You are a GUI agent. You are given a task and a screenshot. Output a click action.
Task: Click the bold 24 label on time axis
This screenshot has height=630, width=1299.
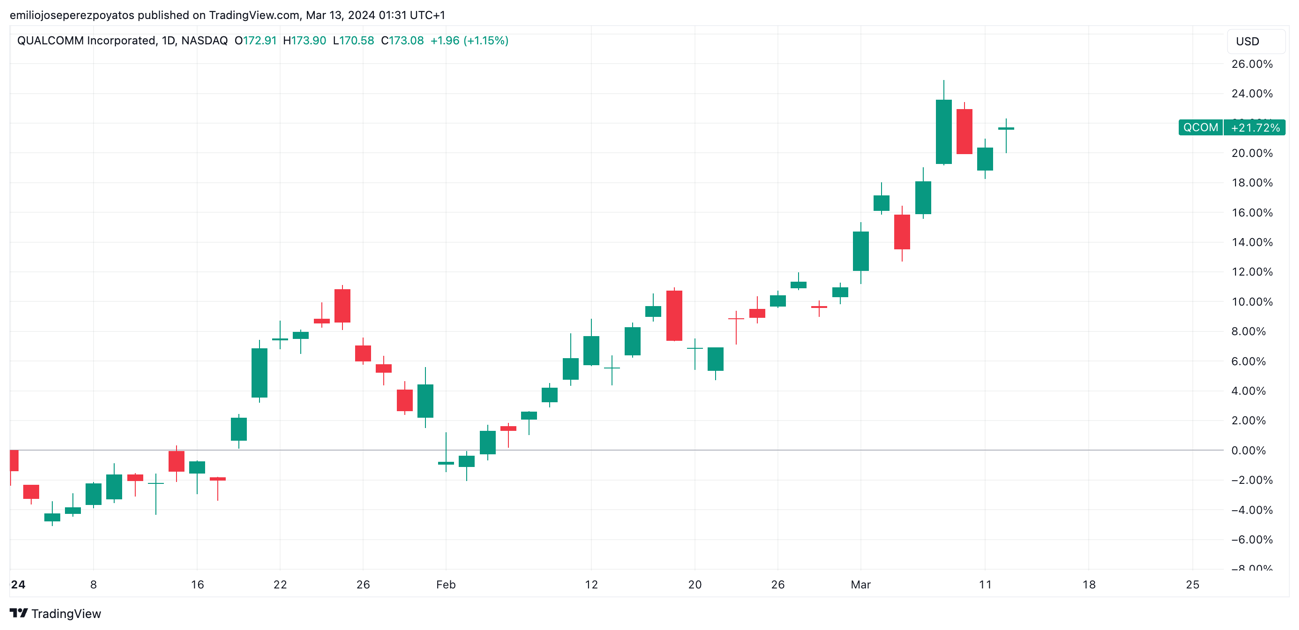(17, 585)
